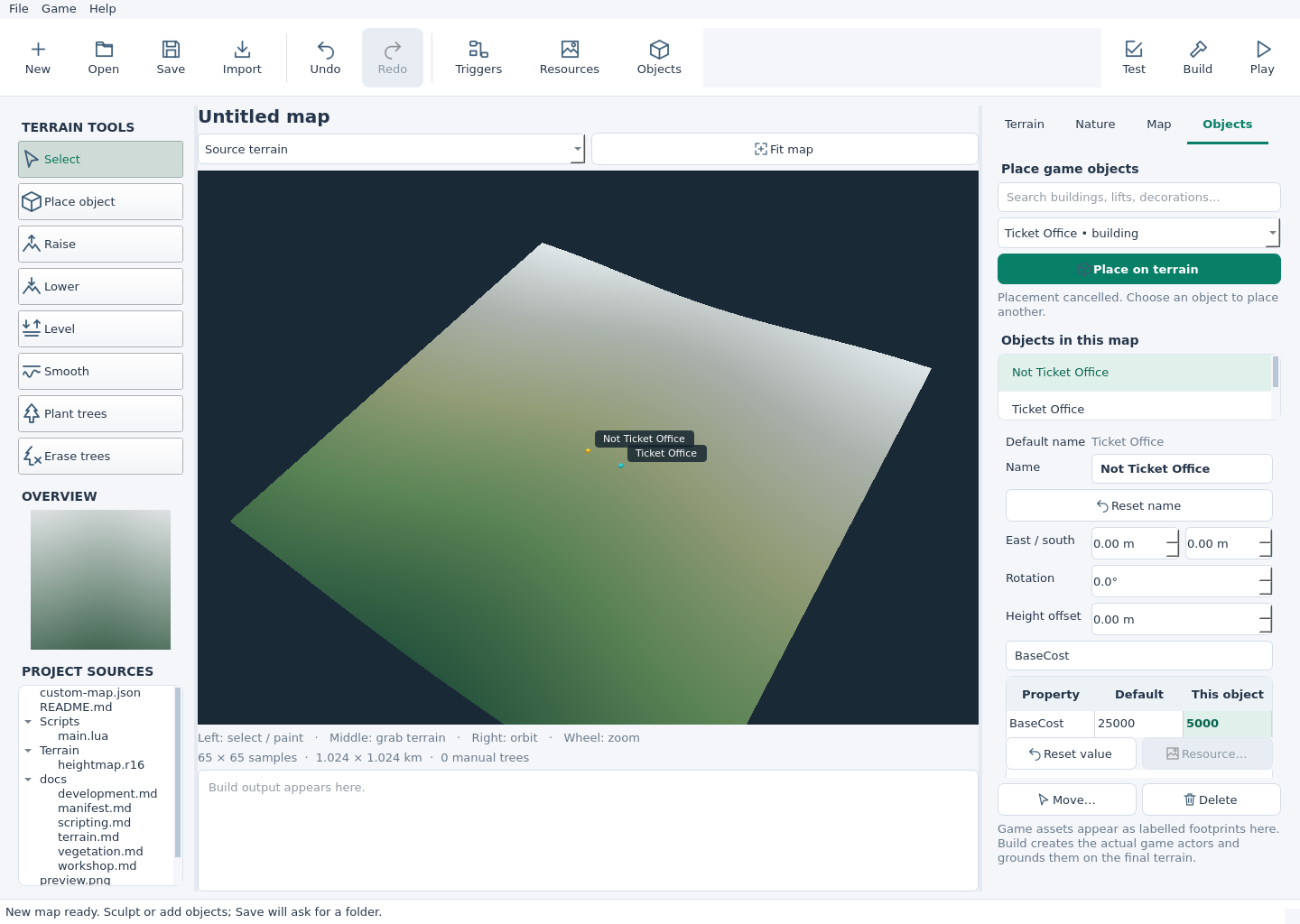Select the Smooth terrain tool
Screen dimensions: 1300x924
[x=100, y=372]
